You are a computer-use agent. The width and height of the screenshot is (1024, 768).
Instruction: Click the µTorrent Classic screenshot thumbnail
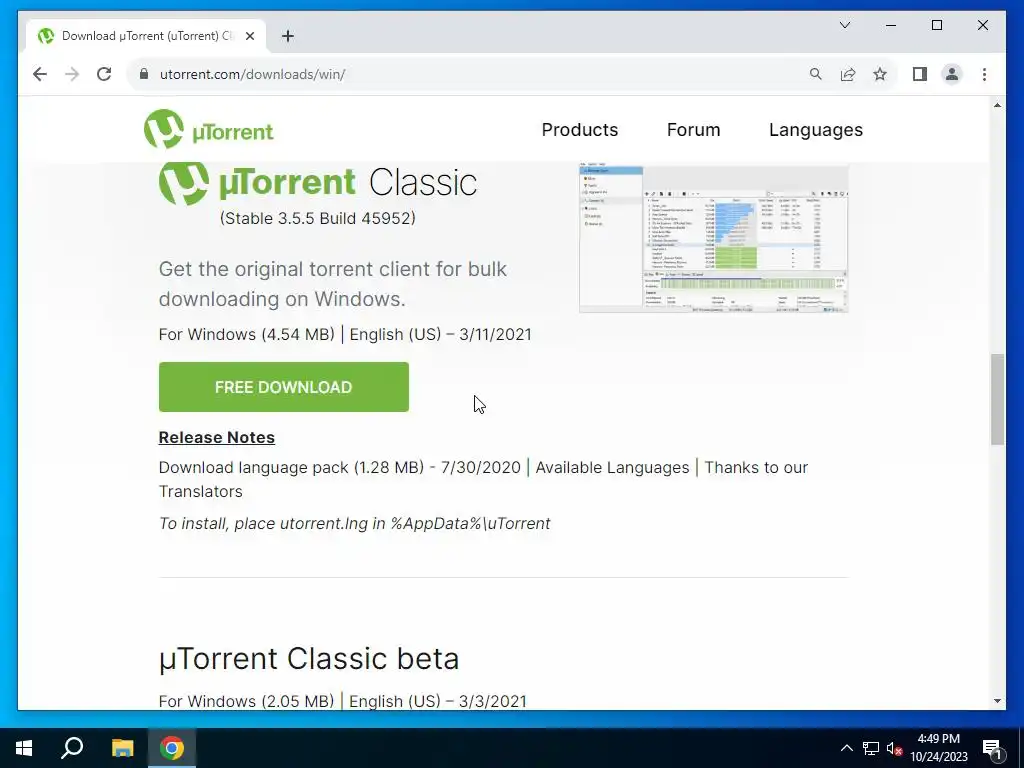coord(714,238)
